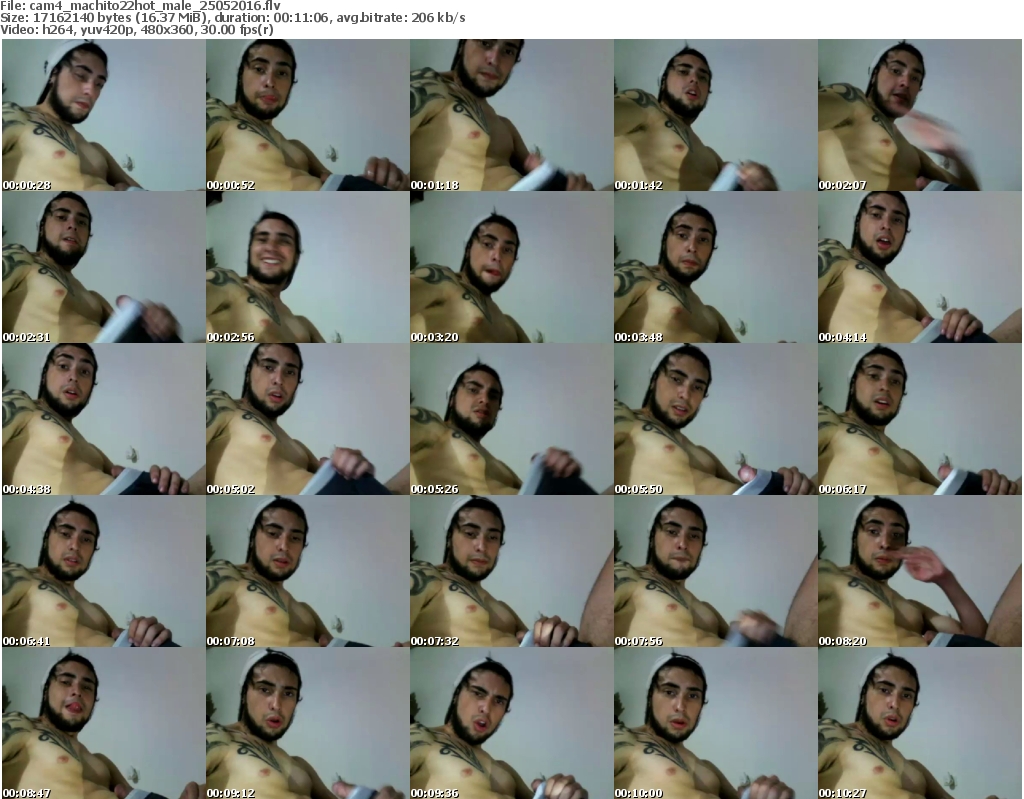Select the frame at 00:09:12
Viewport: 1024px width, 799px height.
(x=308, y=723)
